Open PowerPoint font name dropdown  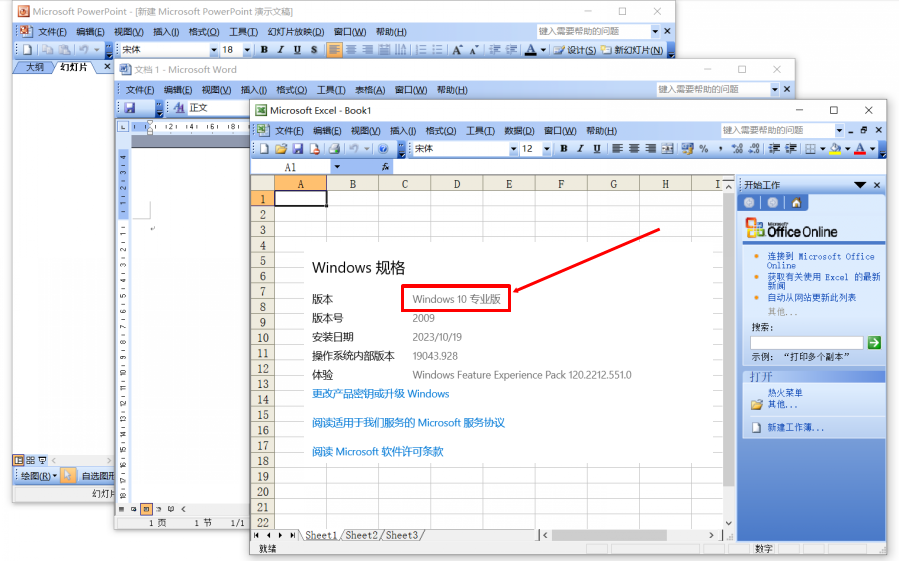[x=214, y=50]
